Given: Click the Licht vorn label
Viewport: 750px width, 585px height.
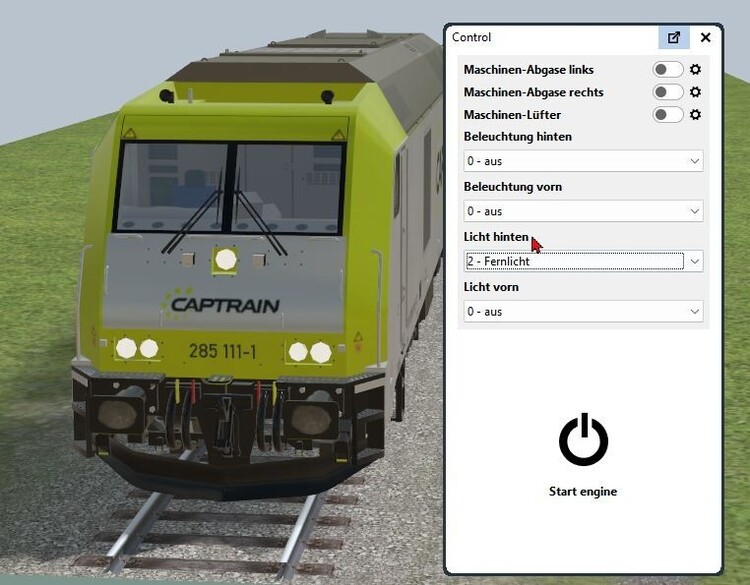Looking at the screenshot, I should point(491,287).
